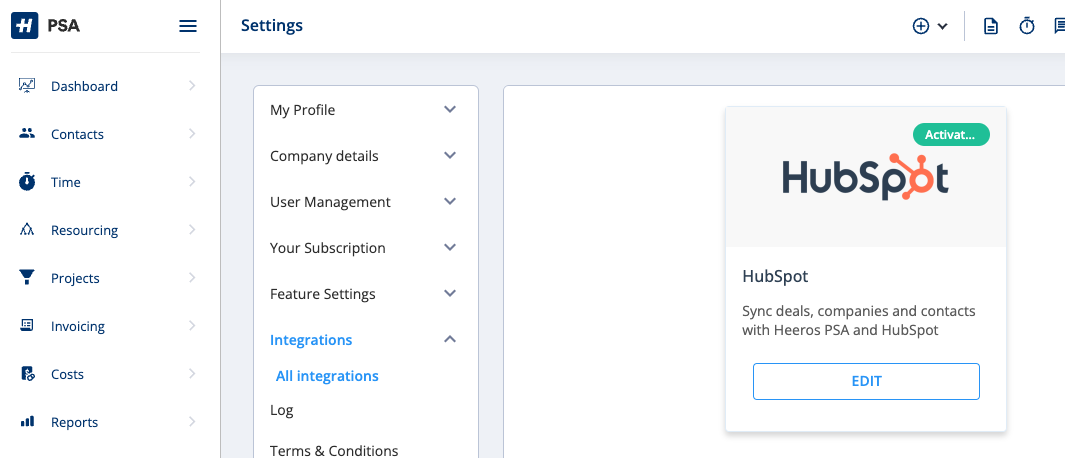Open the timer icon in top bar

pos(1027,26)
